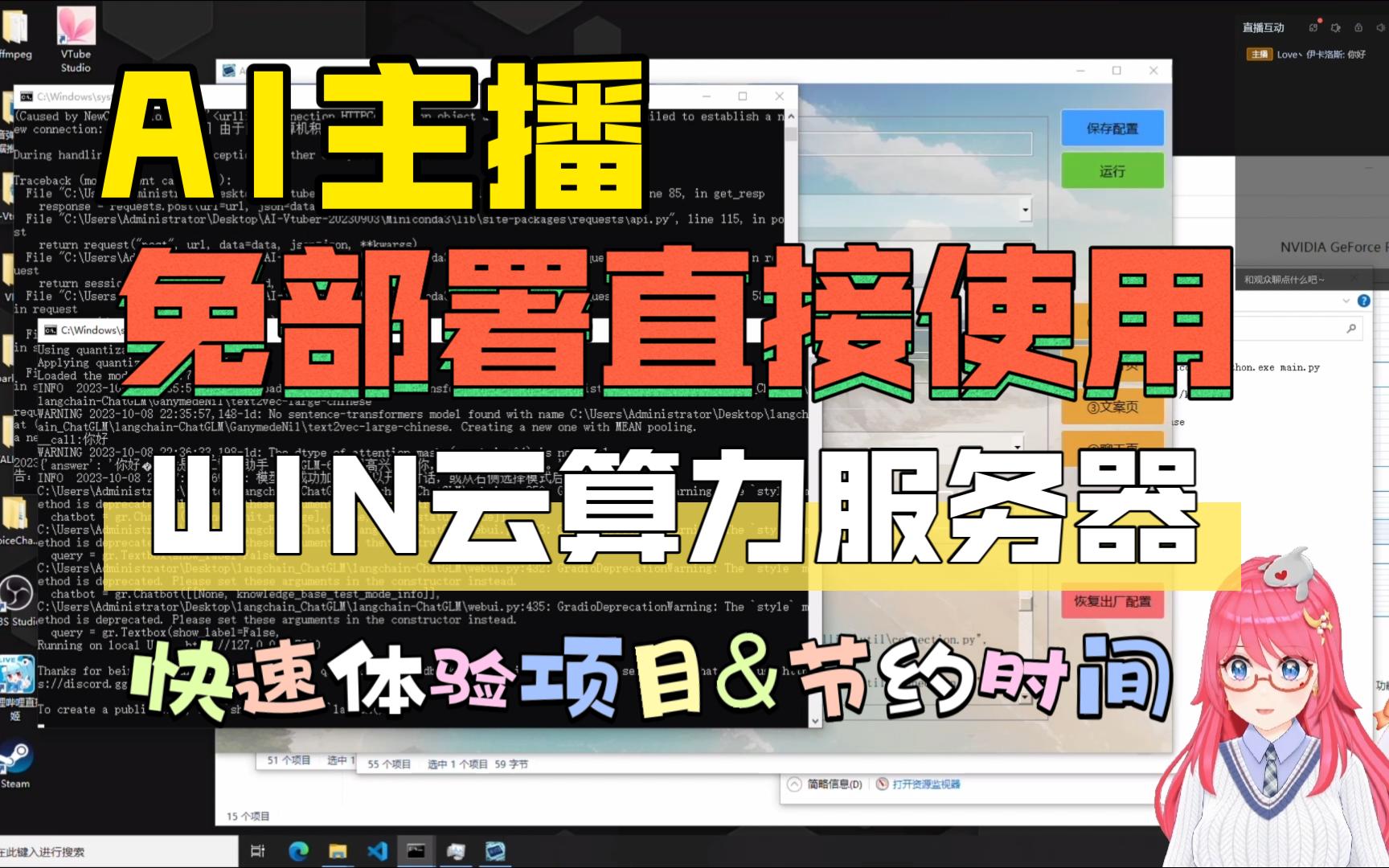Screen dimensions: 1389x868
Task: Click the 55 个项目 status text
Action: pyautogui.click(x=389, y=764)
